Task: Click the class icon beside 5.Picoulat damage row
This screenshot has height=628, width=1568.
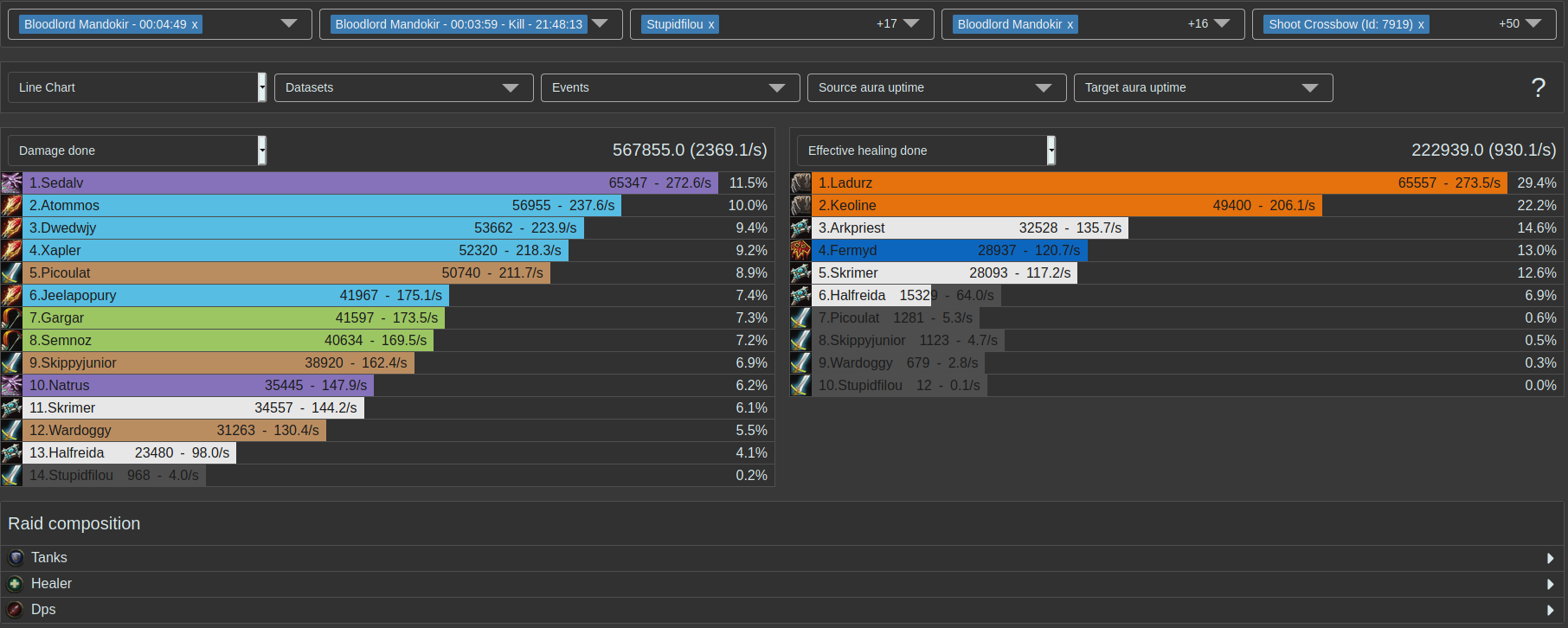Action: [11, 272]
